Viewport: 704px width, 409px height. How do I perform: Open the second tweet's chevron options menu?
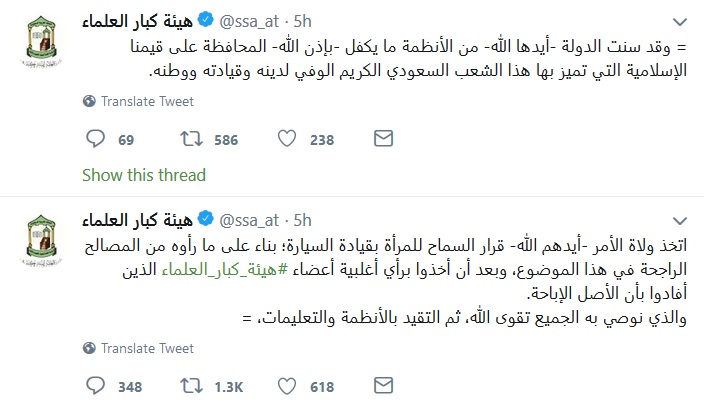click(x=680, y=221)
